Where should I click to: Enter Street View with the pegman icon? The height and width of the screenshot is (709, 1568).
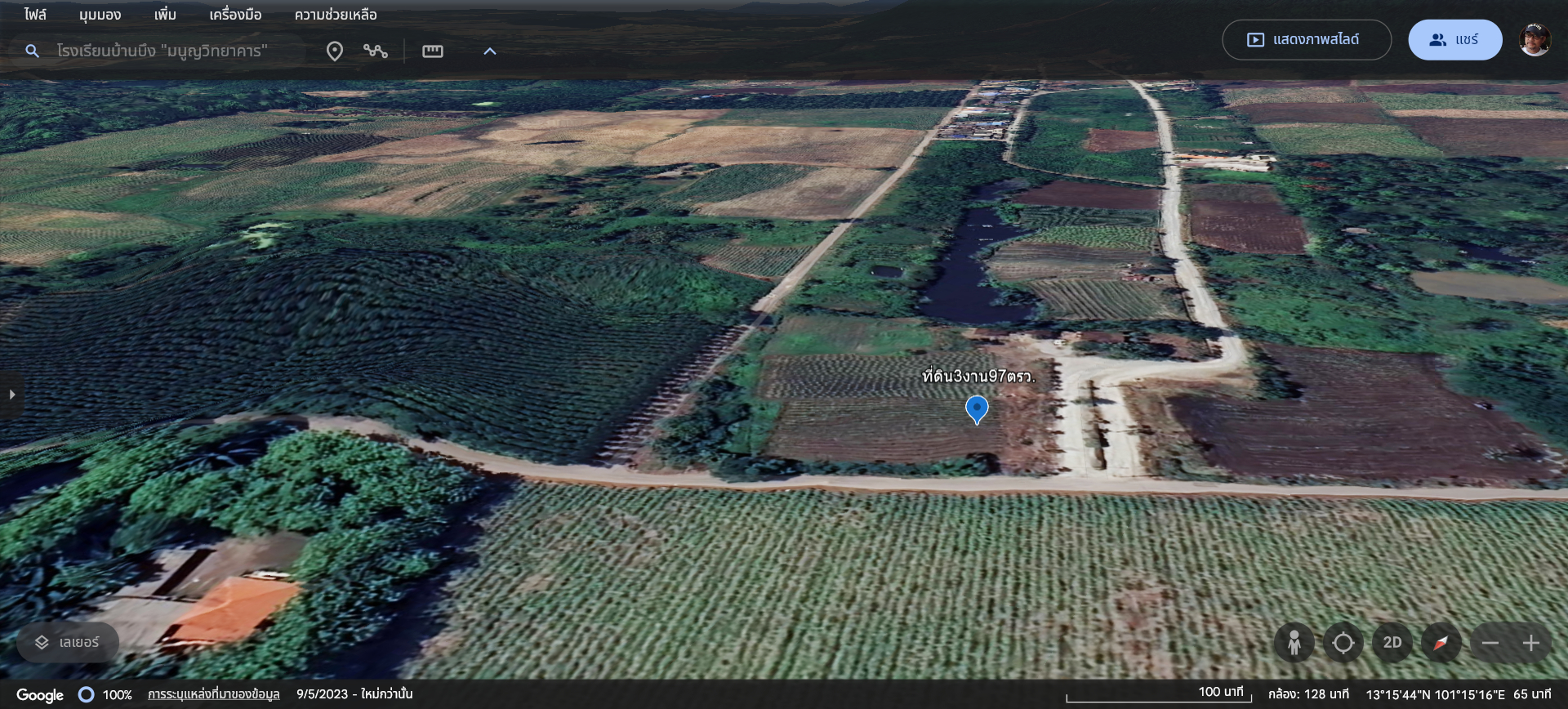[1294, 643]
